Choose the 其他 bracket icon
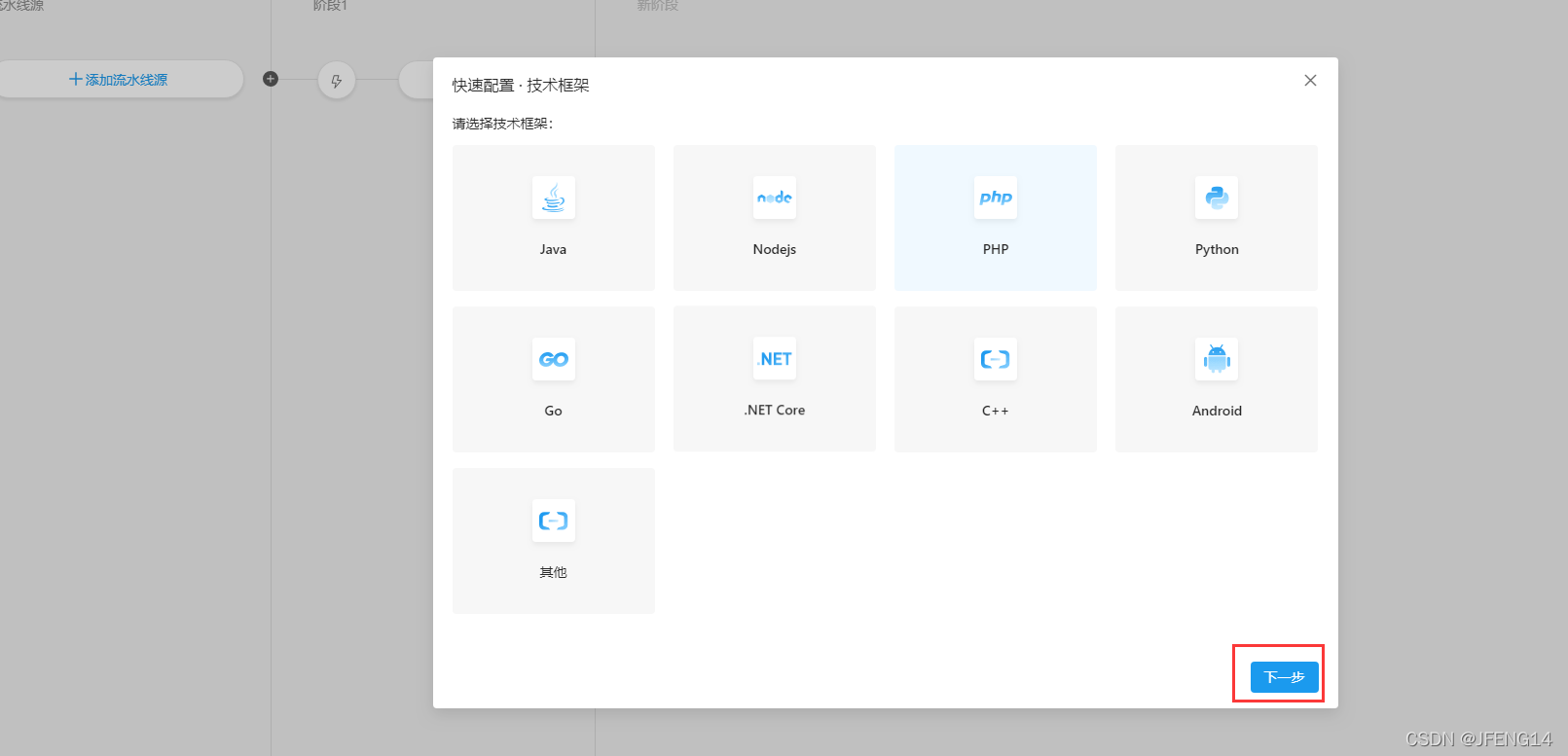Image resolution: width=1568 pixels, height=756 pixels. click(554, 521)
